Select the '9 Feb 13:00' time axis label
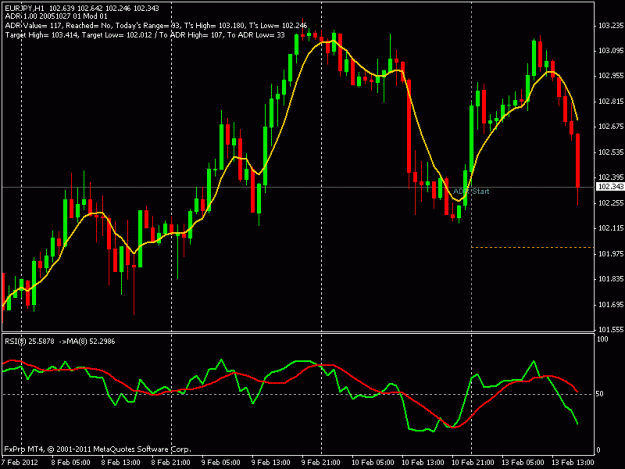 tap(271, 463)
